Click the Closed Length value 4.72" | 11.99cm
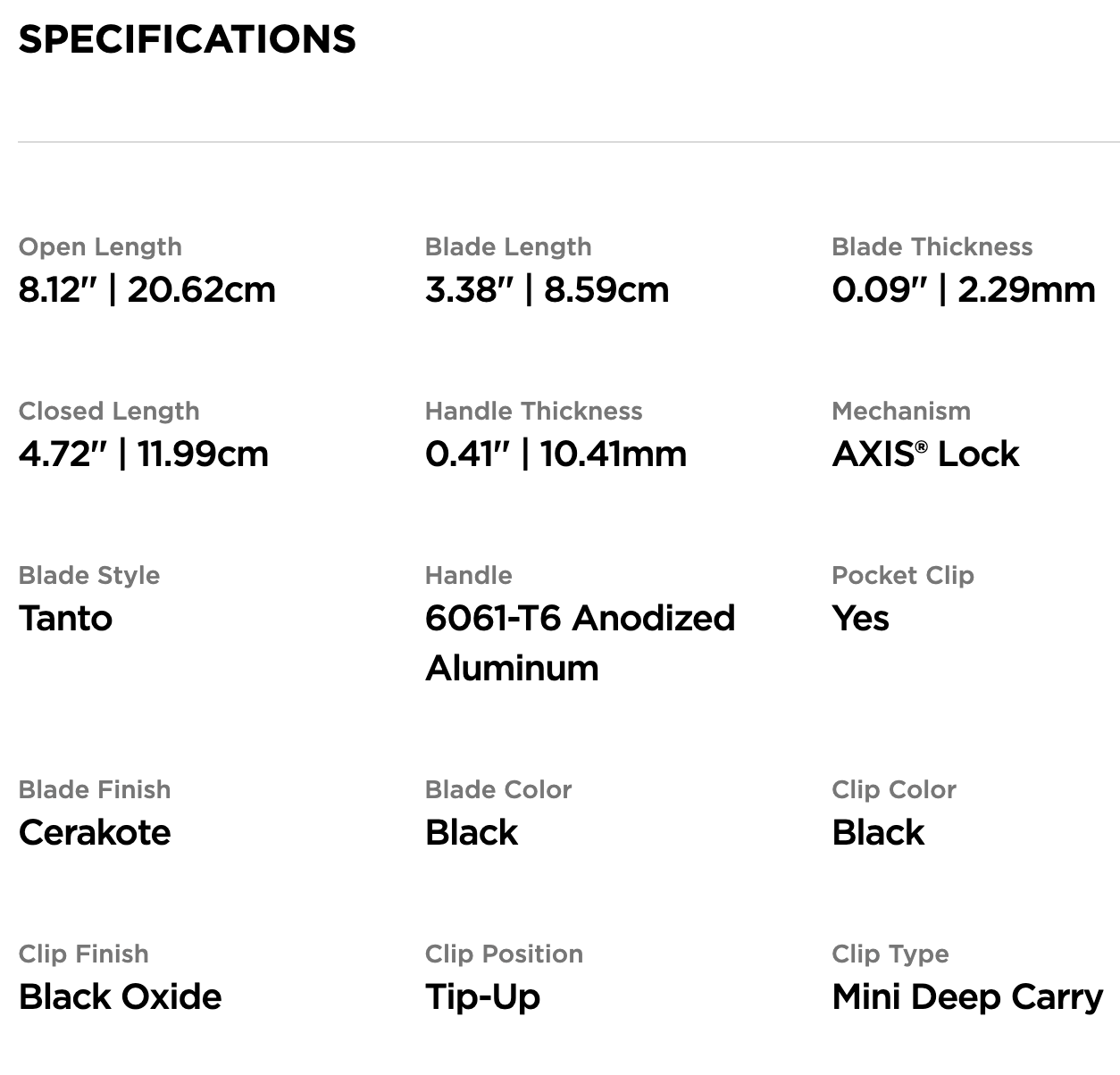Screen dimensions: 1120x1075 (x=144, y=454)
